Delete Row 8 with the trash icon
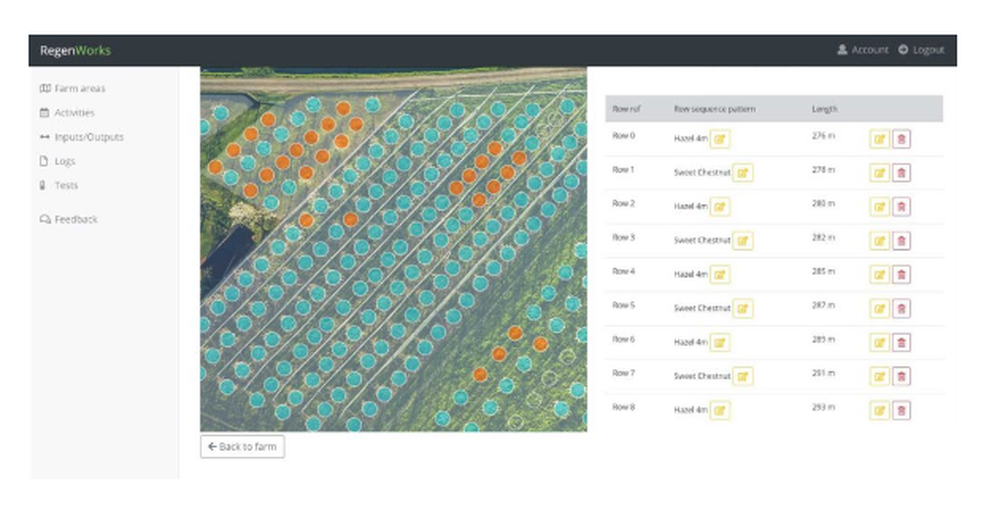Image resolution: width=1000 pixels, height=528 pixels. tap(901, 410)
